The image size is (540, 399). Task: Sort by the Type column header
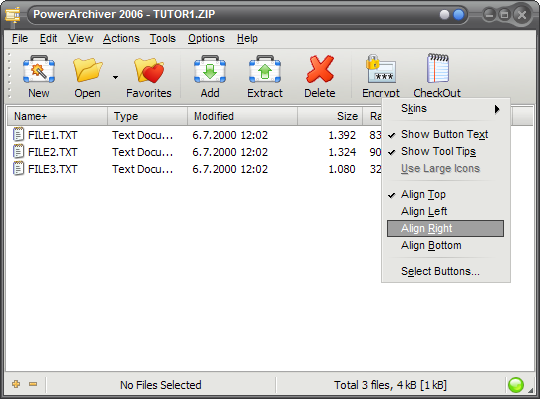(147, 116)
